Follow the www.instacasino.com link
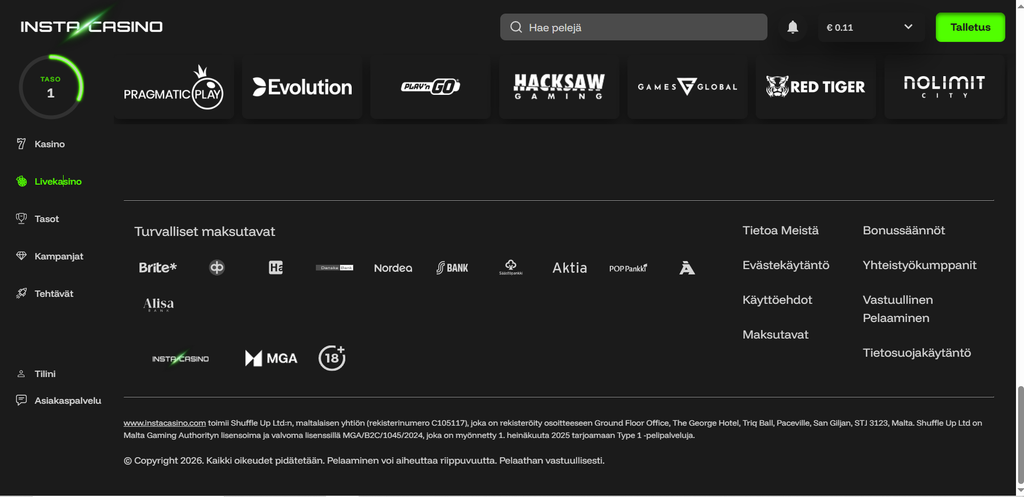Viewport: 1024px width, 497px height. (x=165, y=423)
